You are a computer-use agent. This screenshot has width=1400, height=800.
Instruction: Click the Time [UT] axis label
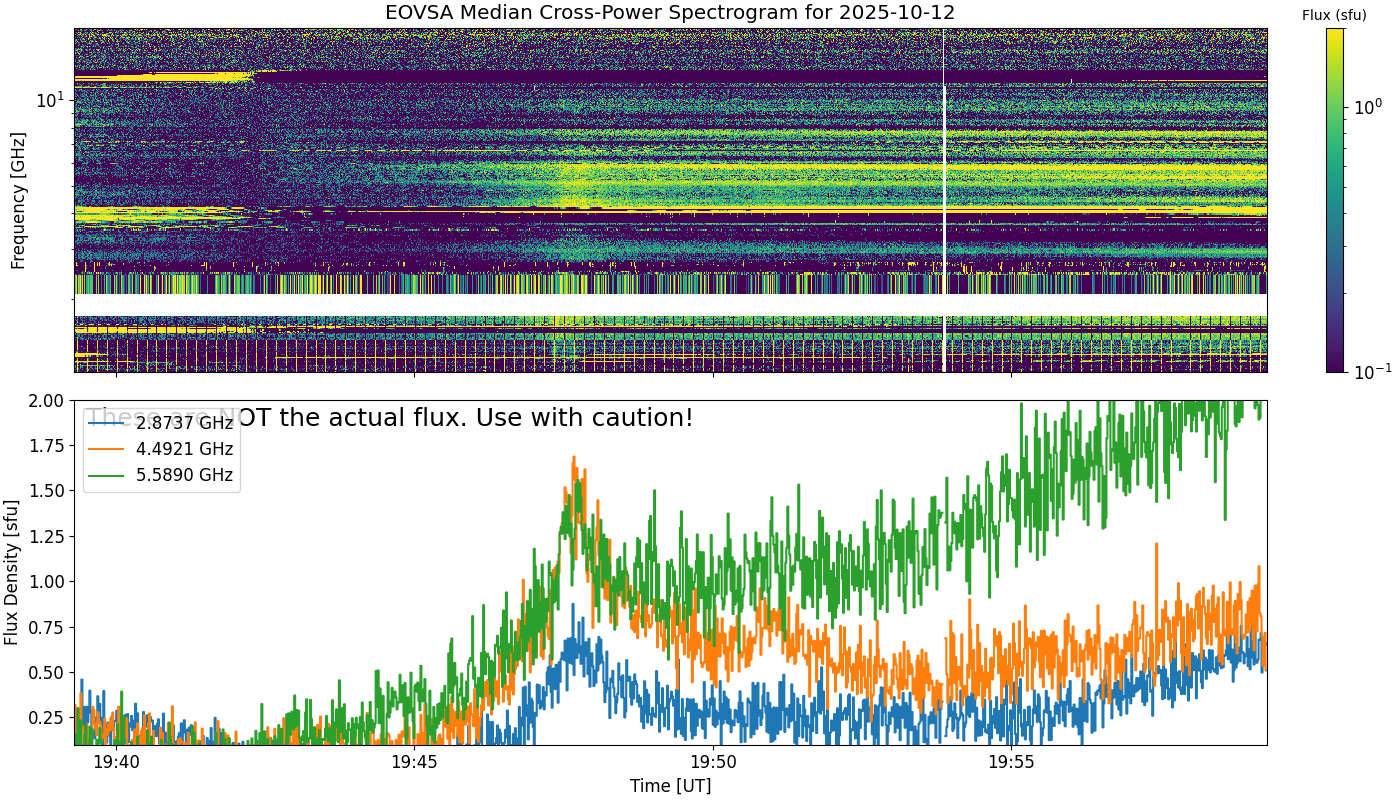[x=670, y=786]
